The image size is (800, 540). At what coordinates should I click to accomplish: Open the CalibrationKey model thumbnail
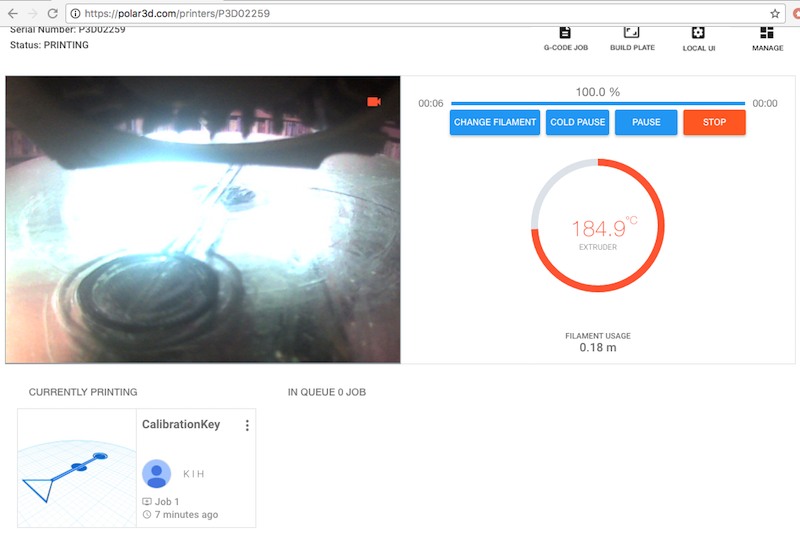click(77, 468)
